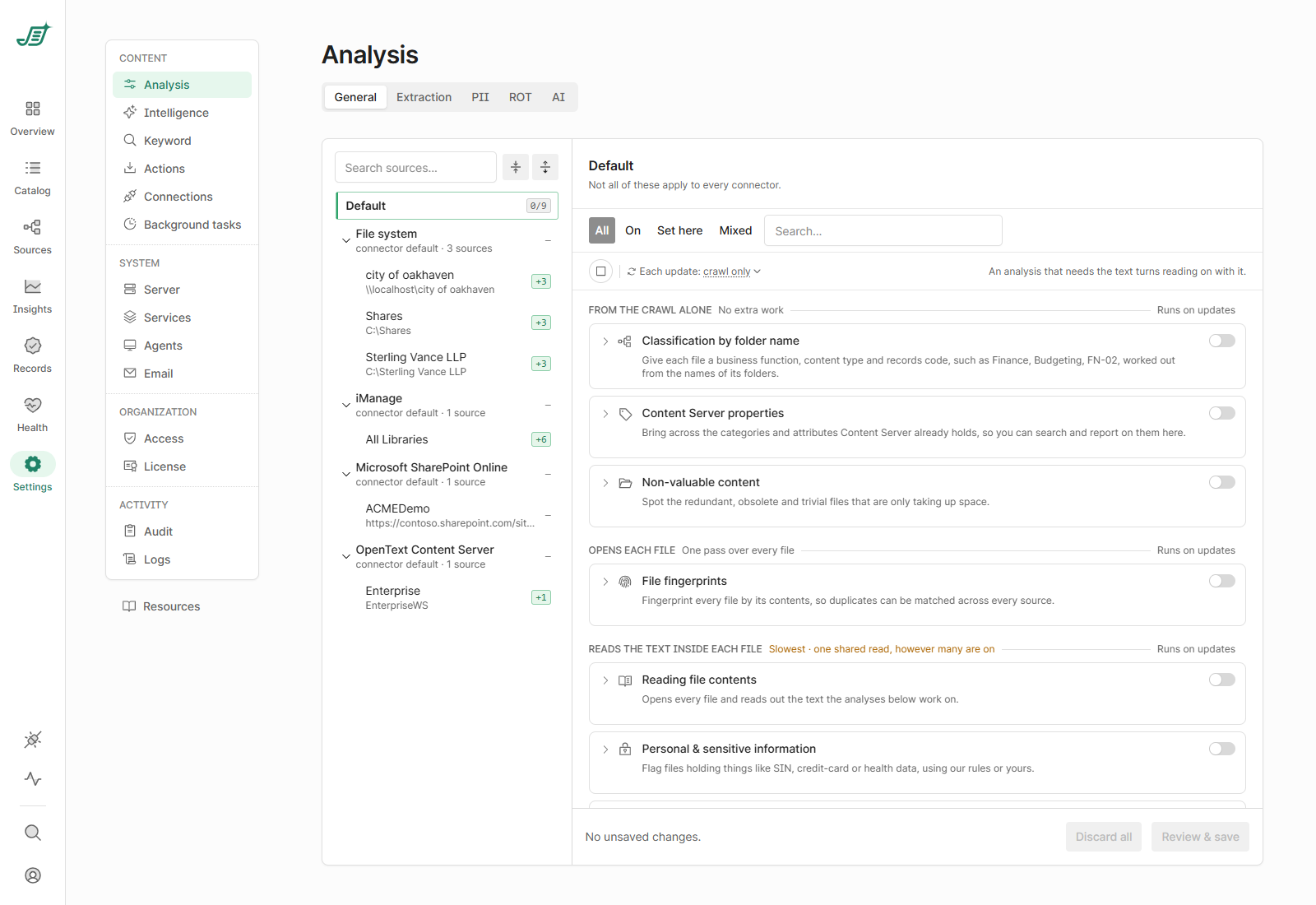Expand Classification by folder name details

click(x=605, y=341)
